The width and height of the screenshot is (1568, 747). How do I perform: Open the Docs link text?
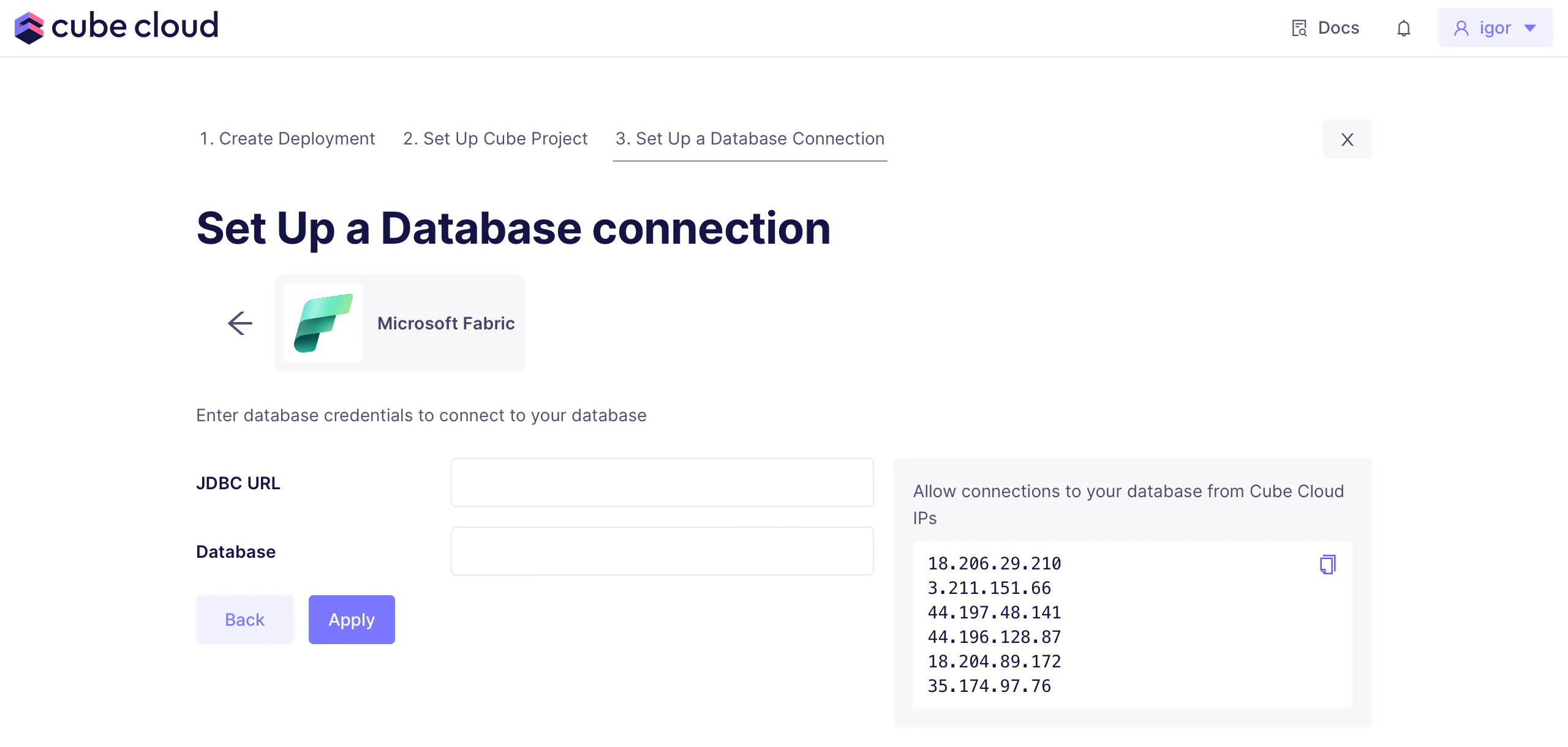click(x=1338, y=28)
